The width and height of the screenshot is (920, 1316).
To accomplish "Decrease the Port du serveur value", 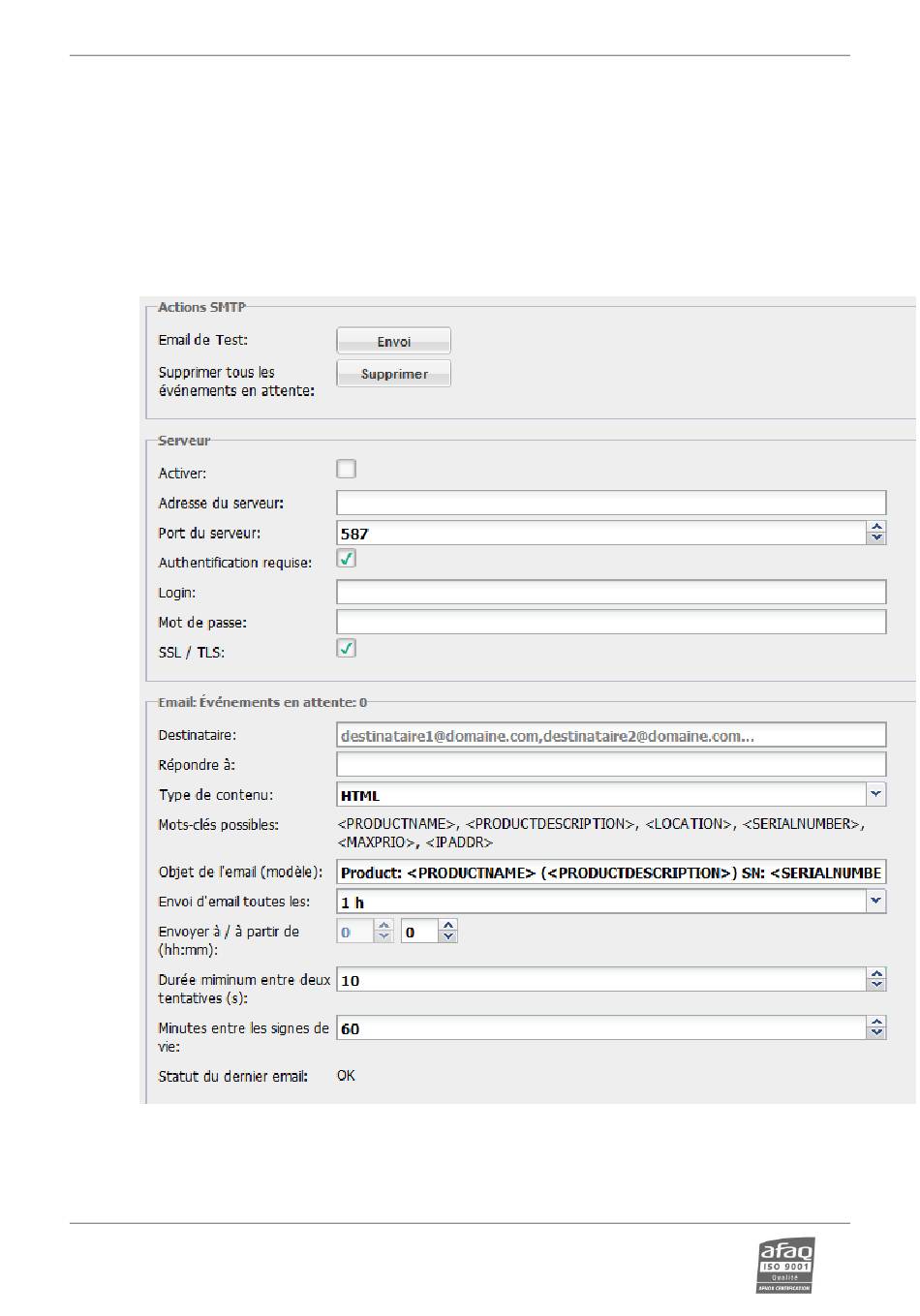I will [x=876, y=538].
